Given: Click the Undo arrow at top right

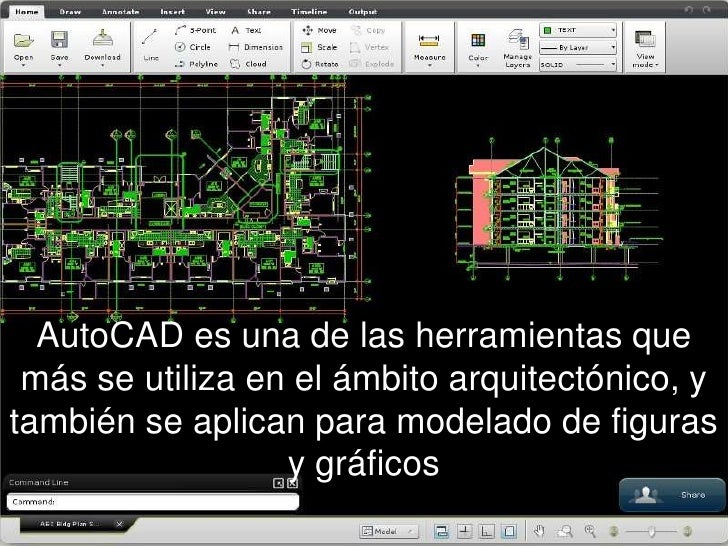Looking at the screenshot, I should click(689, 10).
